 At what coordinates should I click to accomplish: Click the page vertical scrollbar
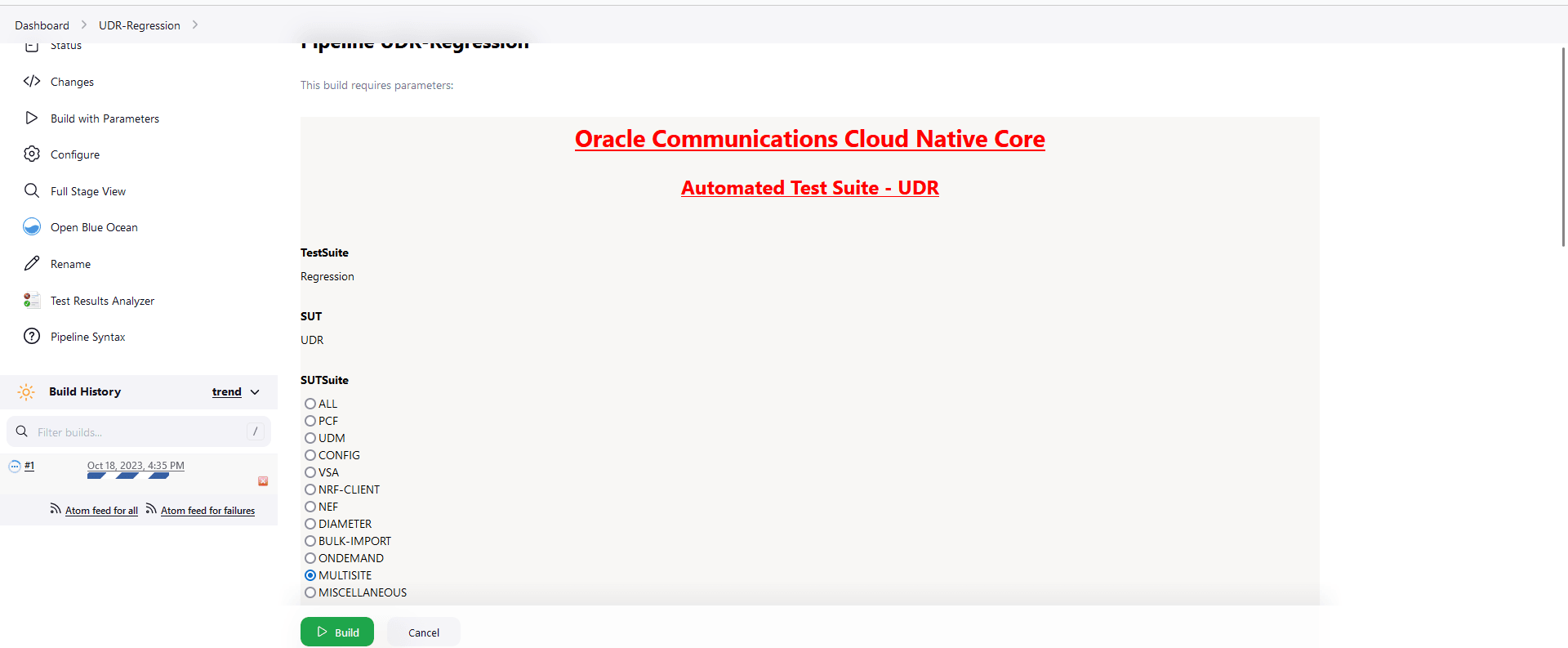1563,147
